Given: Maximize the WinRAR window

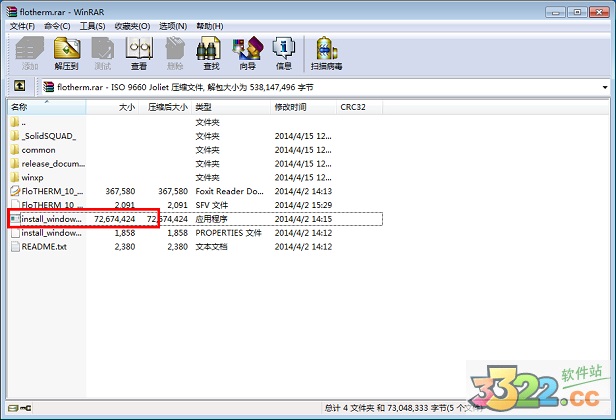Looking at the screenshot, I should (577, 12).
